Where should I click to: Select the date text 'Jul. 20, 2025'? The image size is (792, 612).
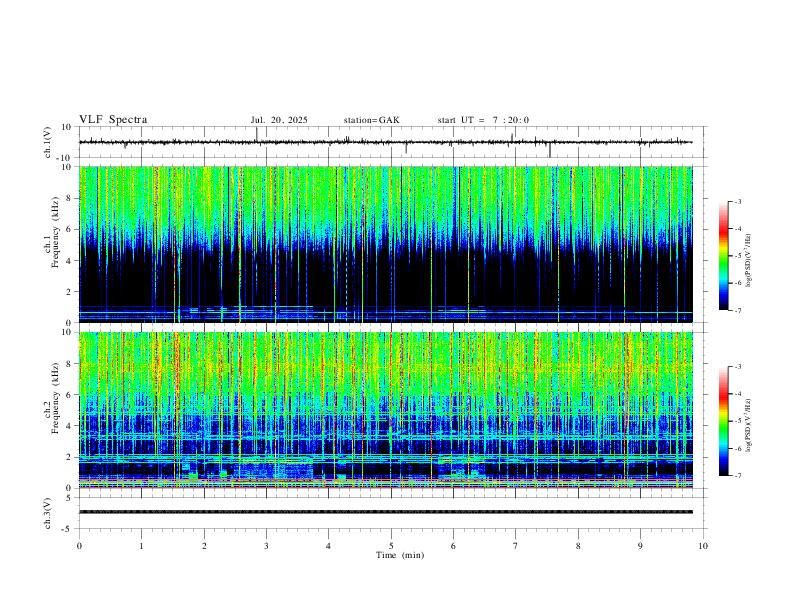pyautogui.click(x=279, y=120)
